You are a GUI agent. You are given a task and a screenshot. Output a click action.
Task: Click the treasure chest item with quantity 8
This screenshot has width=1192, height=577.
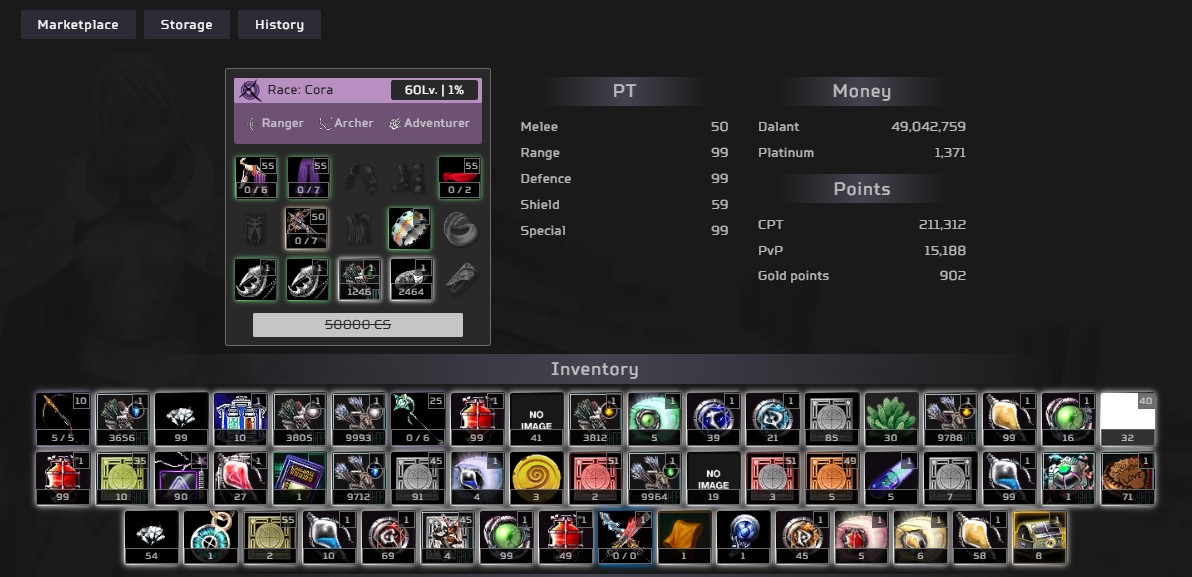1039,536
